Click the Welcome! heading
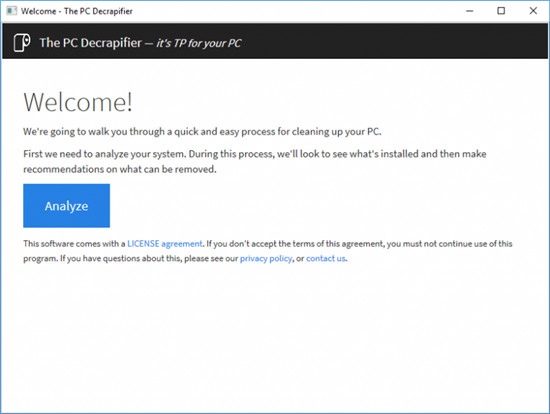The height and width of the screenshot is (414, 550). (78, 102)
